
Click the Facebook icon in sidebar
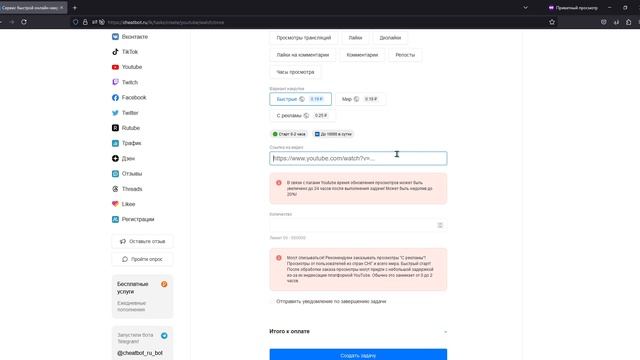[x=115, y=98]
